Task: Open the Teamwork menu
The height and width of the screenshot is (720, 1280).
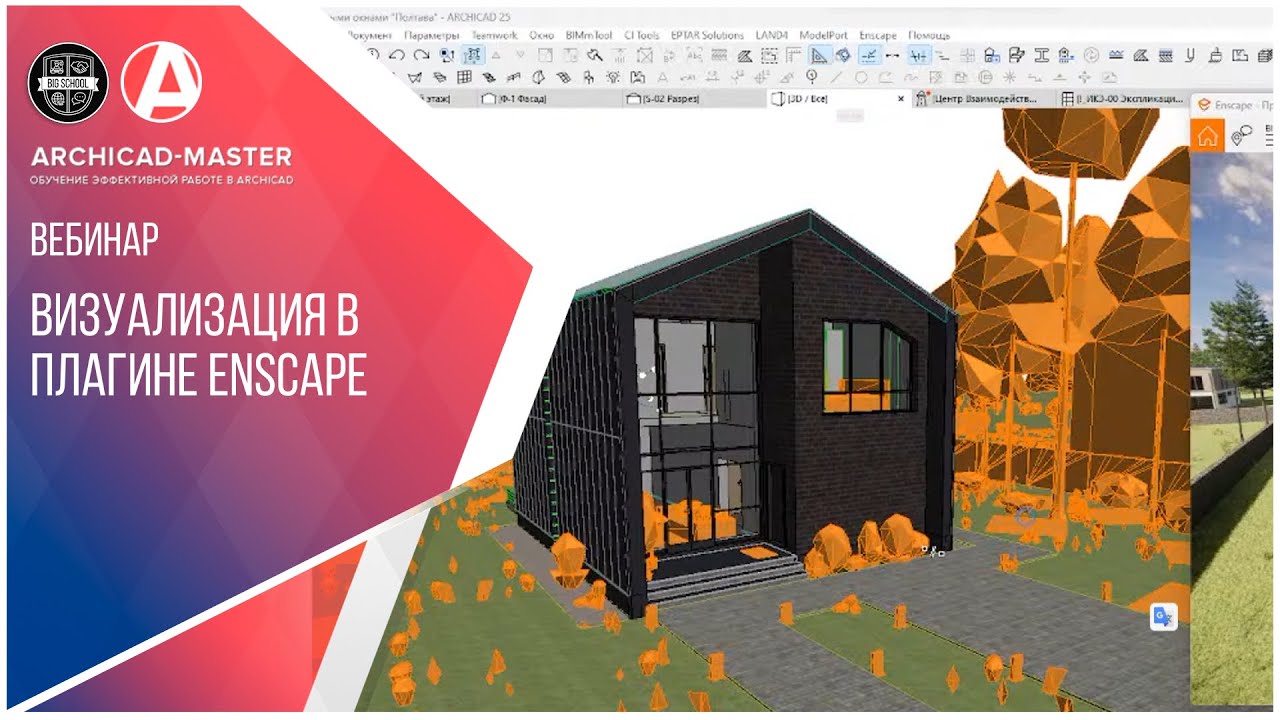Action: (x=494, y=35)
